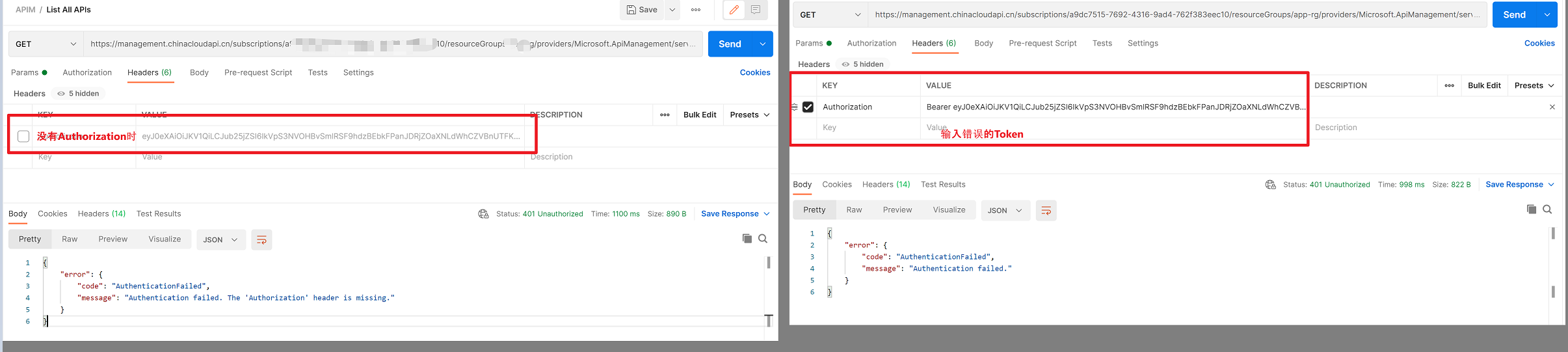Copy the response body in right window
Image resolution: width=1568 pixels, height=352 pixels.
1531,210
